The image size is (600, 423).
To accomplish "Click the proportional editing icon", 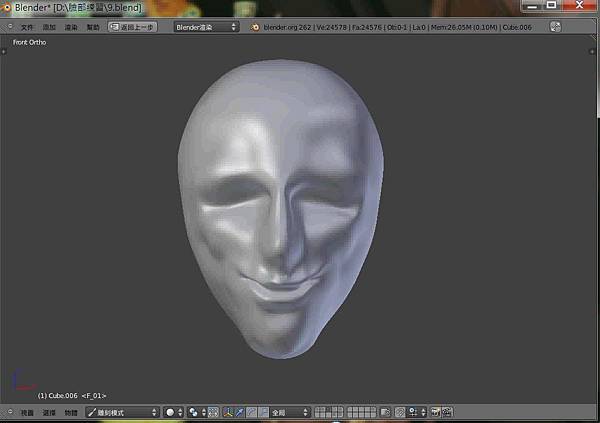I will coord(400,411).
